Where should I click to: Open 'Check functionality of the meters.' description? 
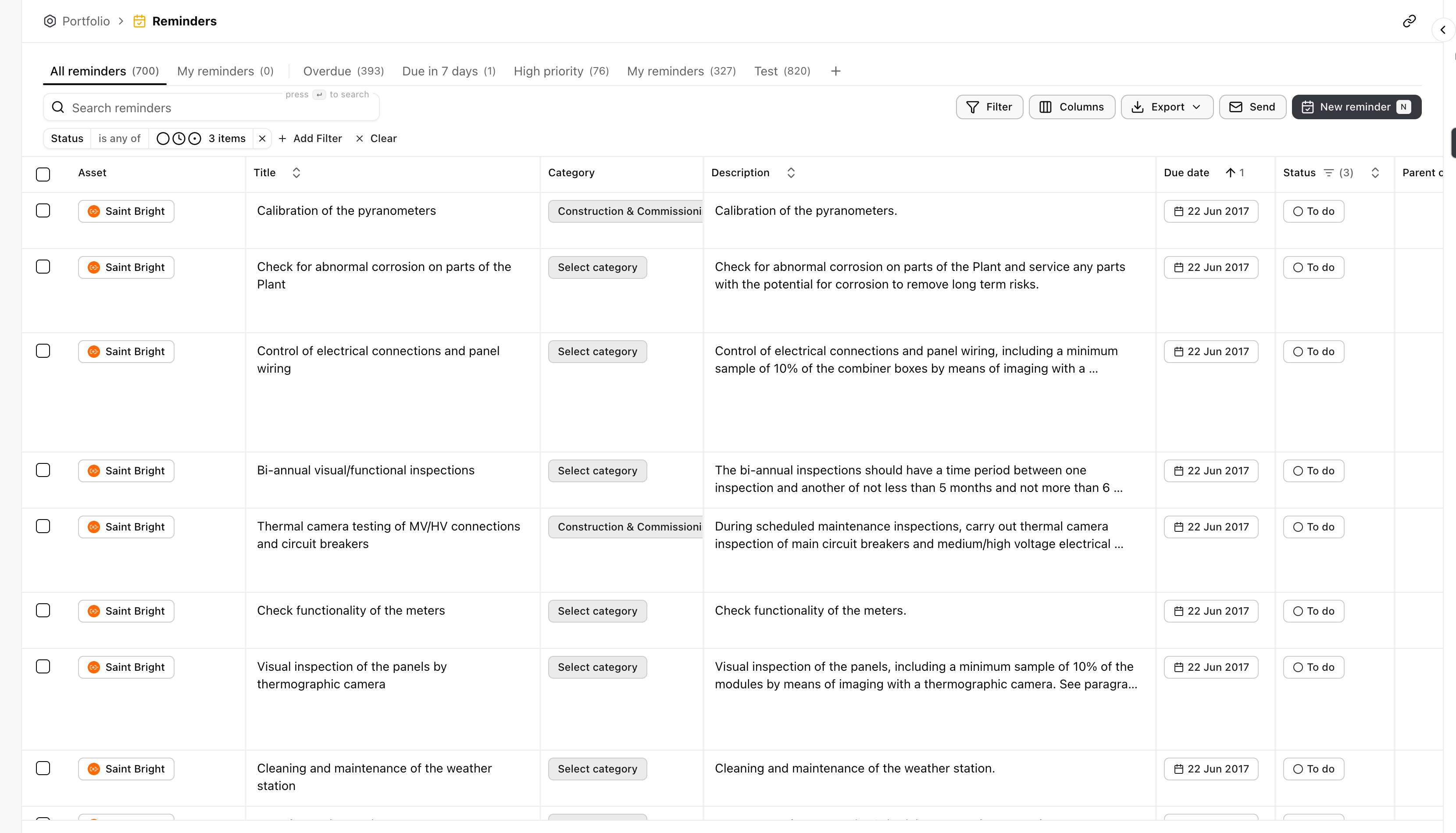click(x=810, y=610)
